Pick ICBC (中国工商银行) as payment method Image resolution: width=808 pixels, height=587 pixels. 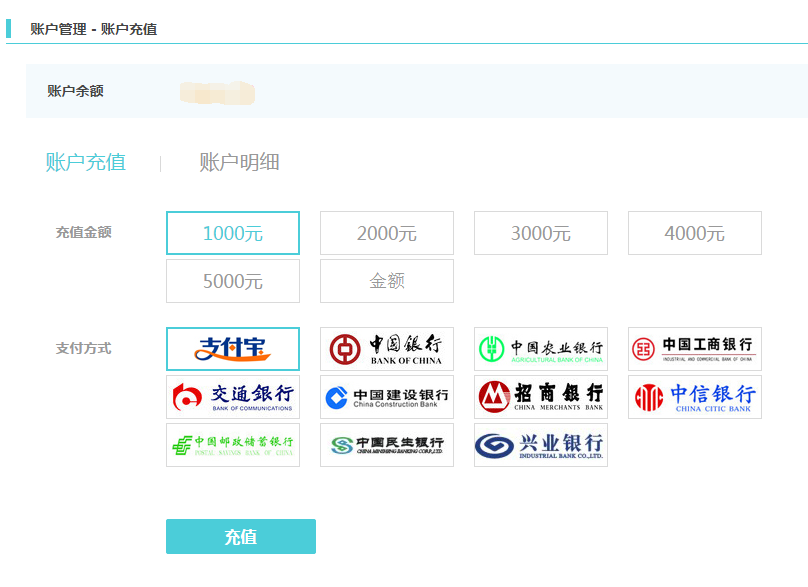(695, 349)
